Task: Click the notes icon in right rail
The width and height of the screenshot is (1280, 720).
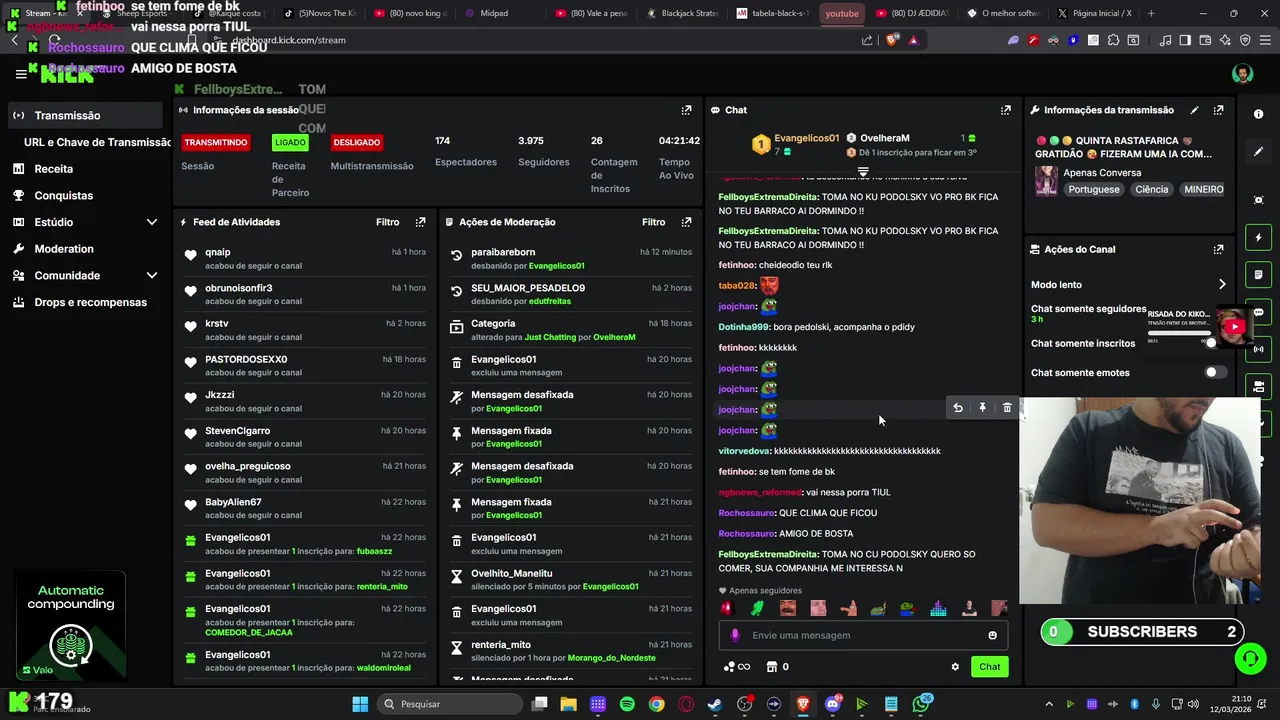Action: (x=1259, y=275)
